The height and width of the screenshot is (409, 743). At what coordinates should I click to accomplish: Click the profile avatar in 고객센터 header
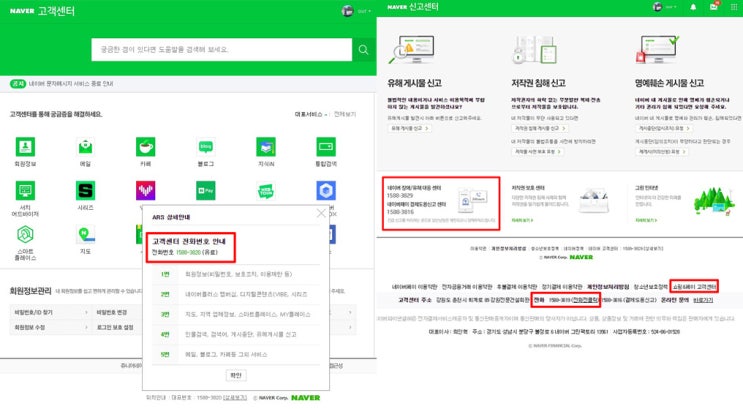click(347, 11)
